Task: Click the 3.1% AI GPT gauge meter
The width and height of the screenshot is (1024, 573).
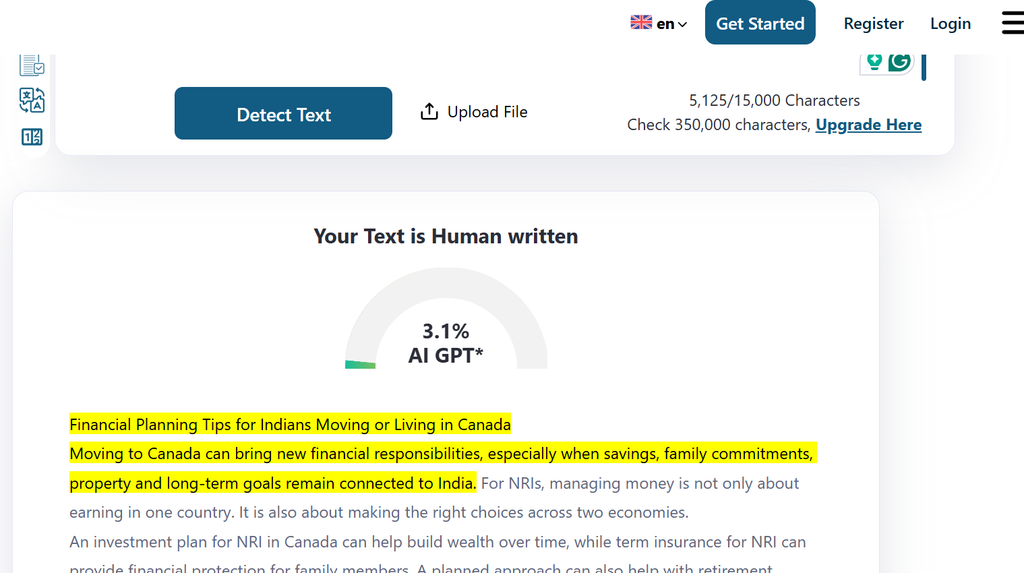Action: coord(446,318)
